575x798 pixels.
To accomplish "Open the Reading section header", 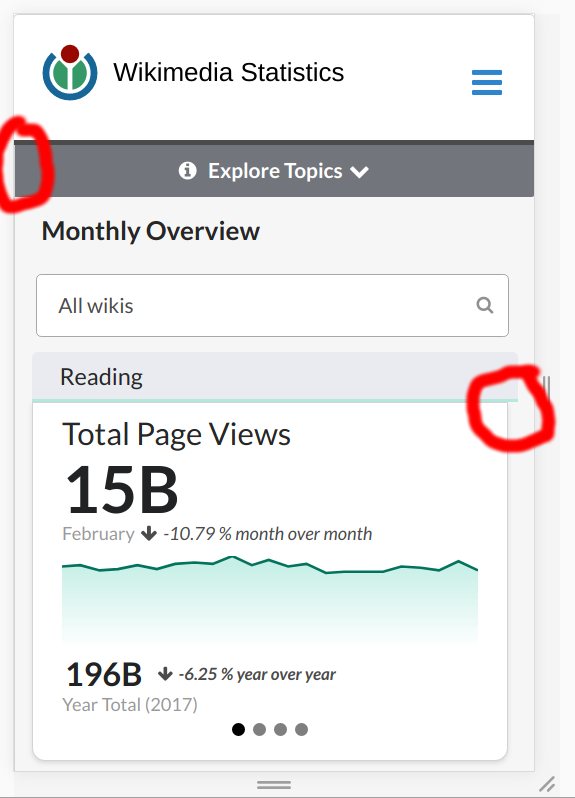I will (275, 377).
